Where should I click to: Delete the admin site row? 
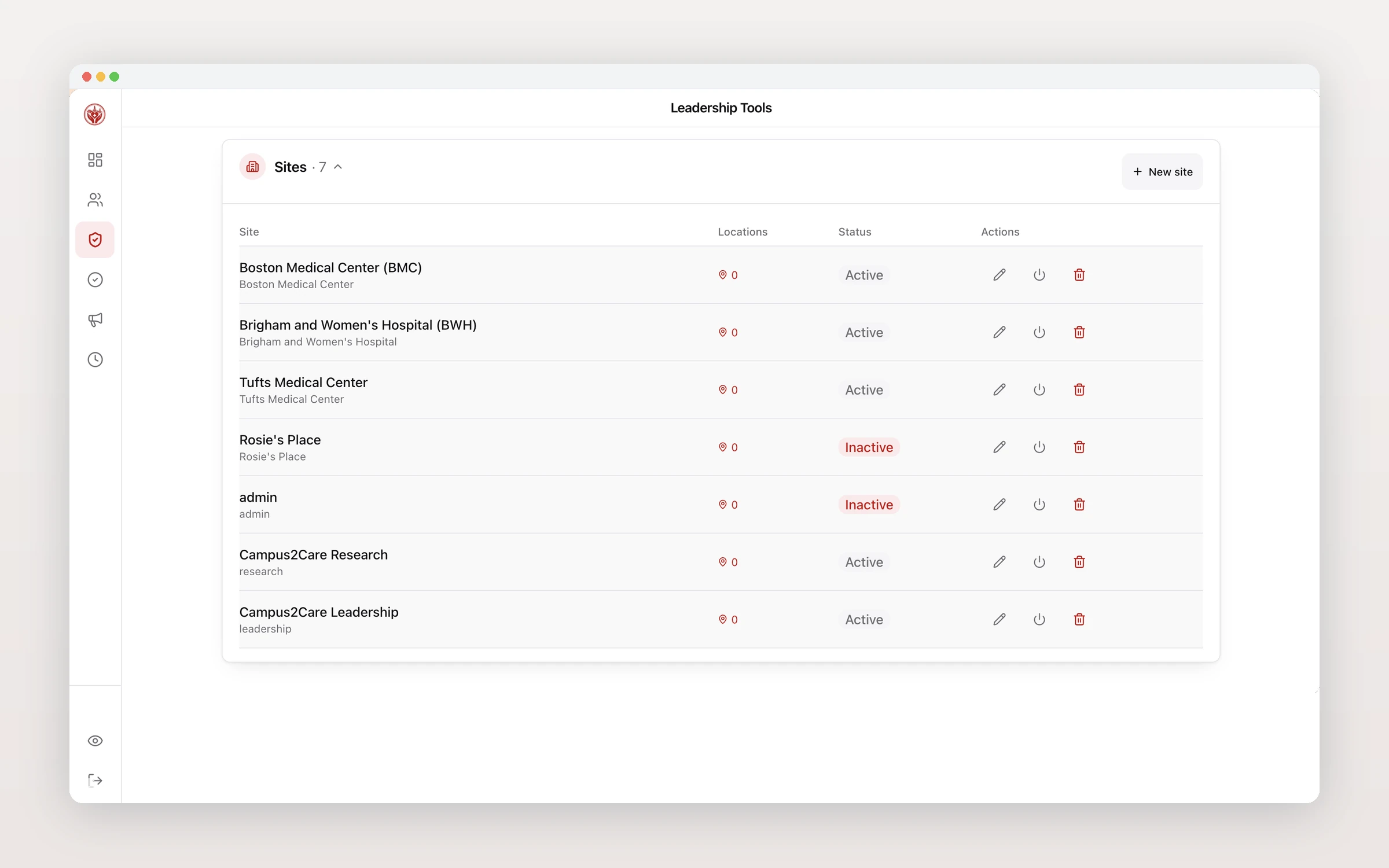(x=1079, y=505)
